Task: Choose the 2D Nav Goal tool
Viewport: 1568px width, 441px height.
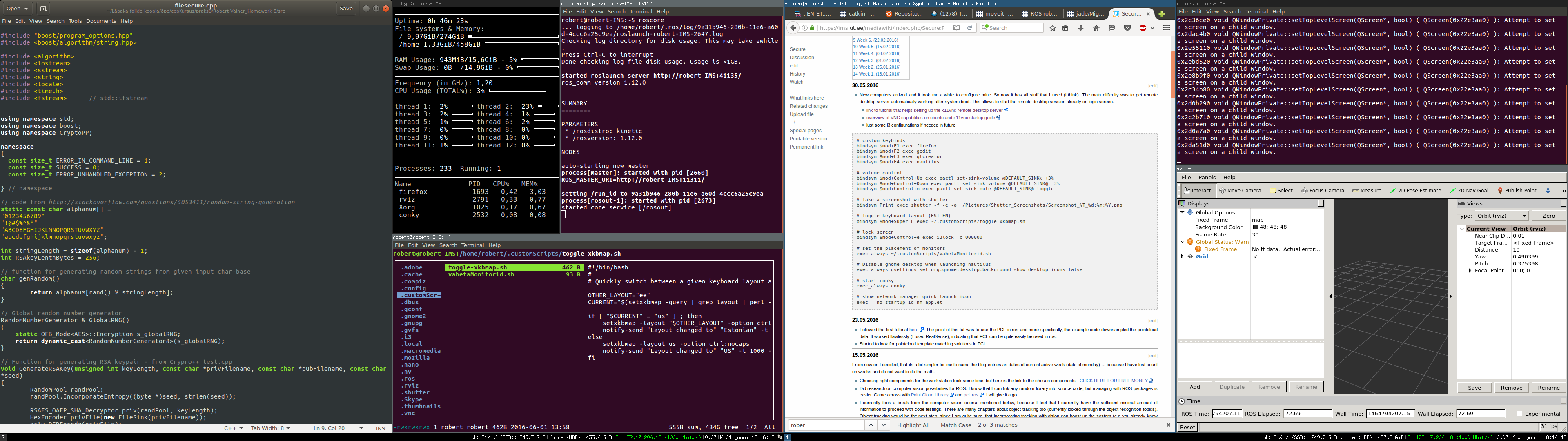Action: click(1468, 191)
